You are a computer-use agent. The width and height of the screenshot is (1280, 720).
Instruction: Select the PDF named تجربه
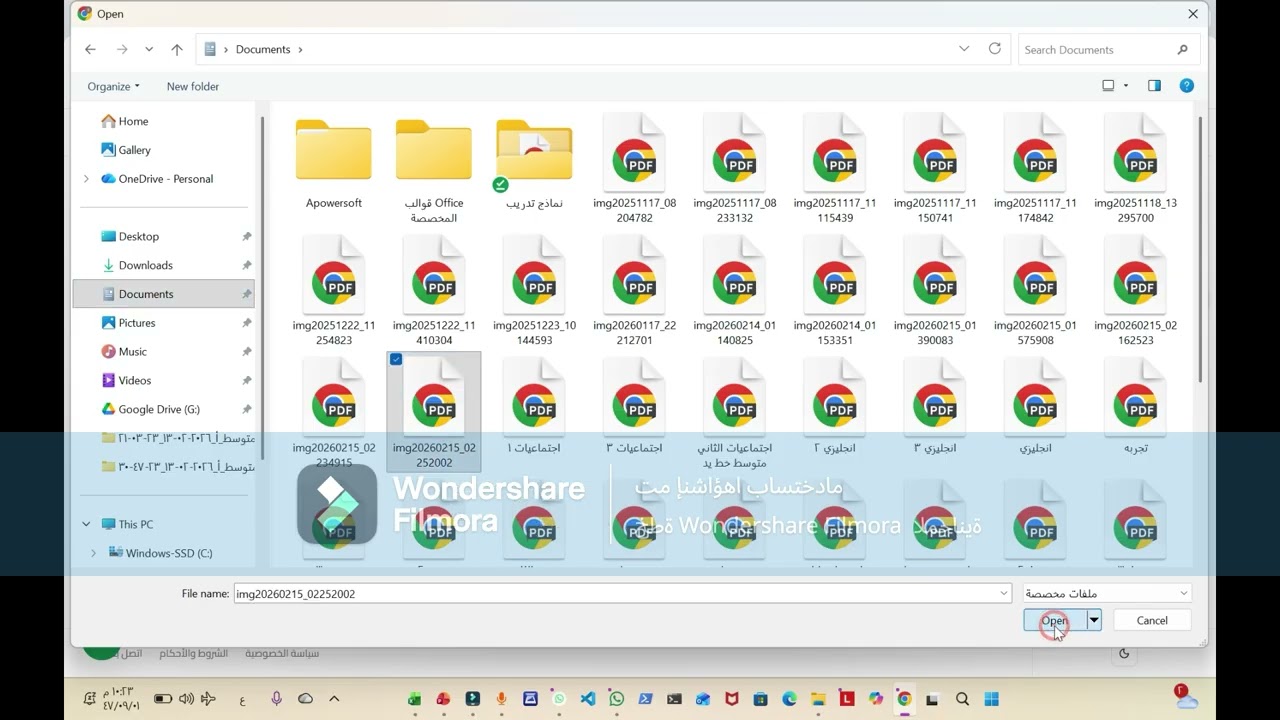[x=1136, y=408]
